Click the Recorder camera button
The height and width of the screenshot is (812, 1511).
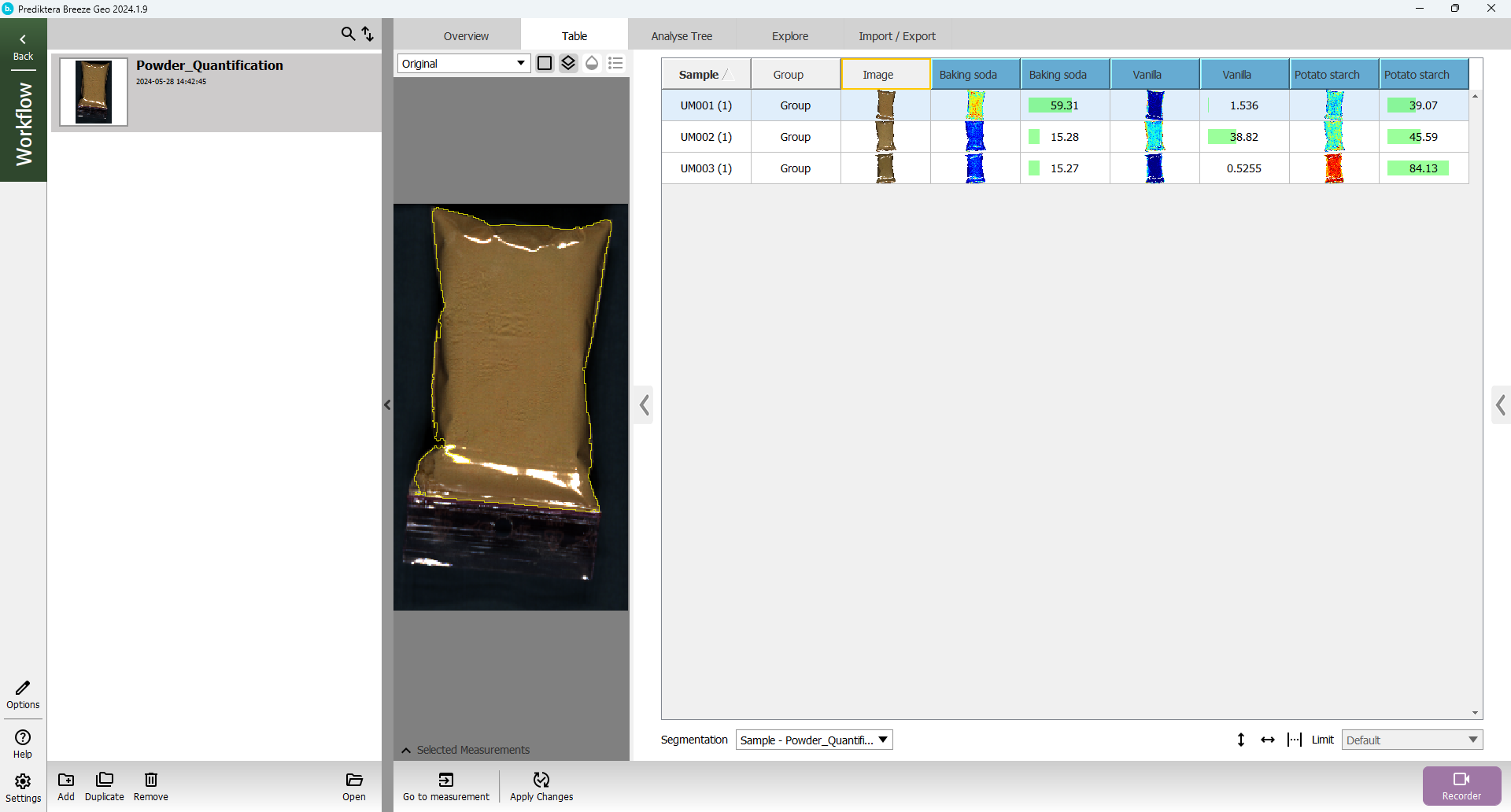[1461, 785]
